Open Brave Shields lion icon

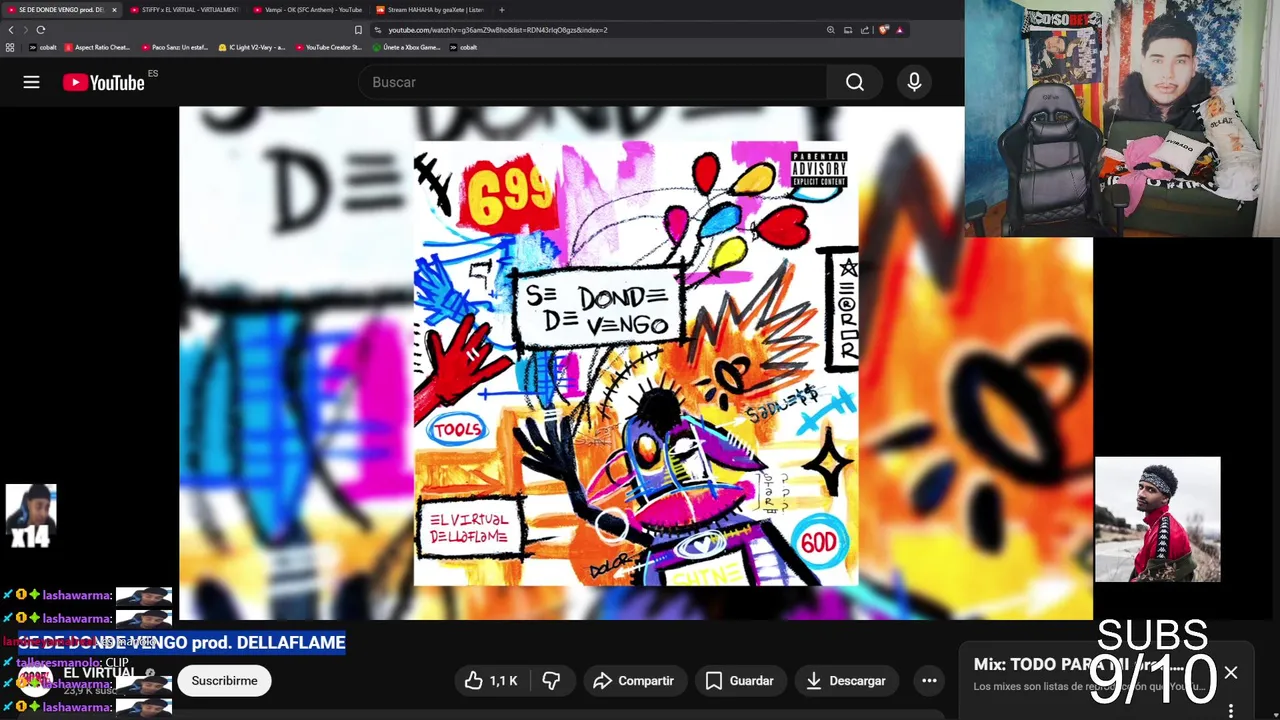[x=883, y=30]
